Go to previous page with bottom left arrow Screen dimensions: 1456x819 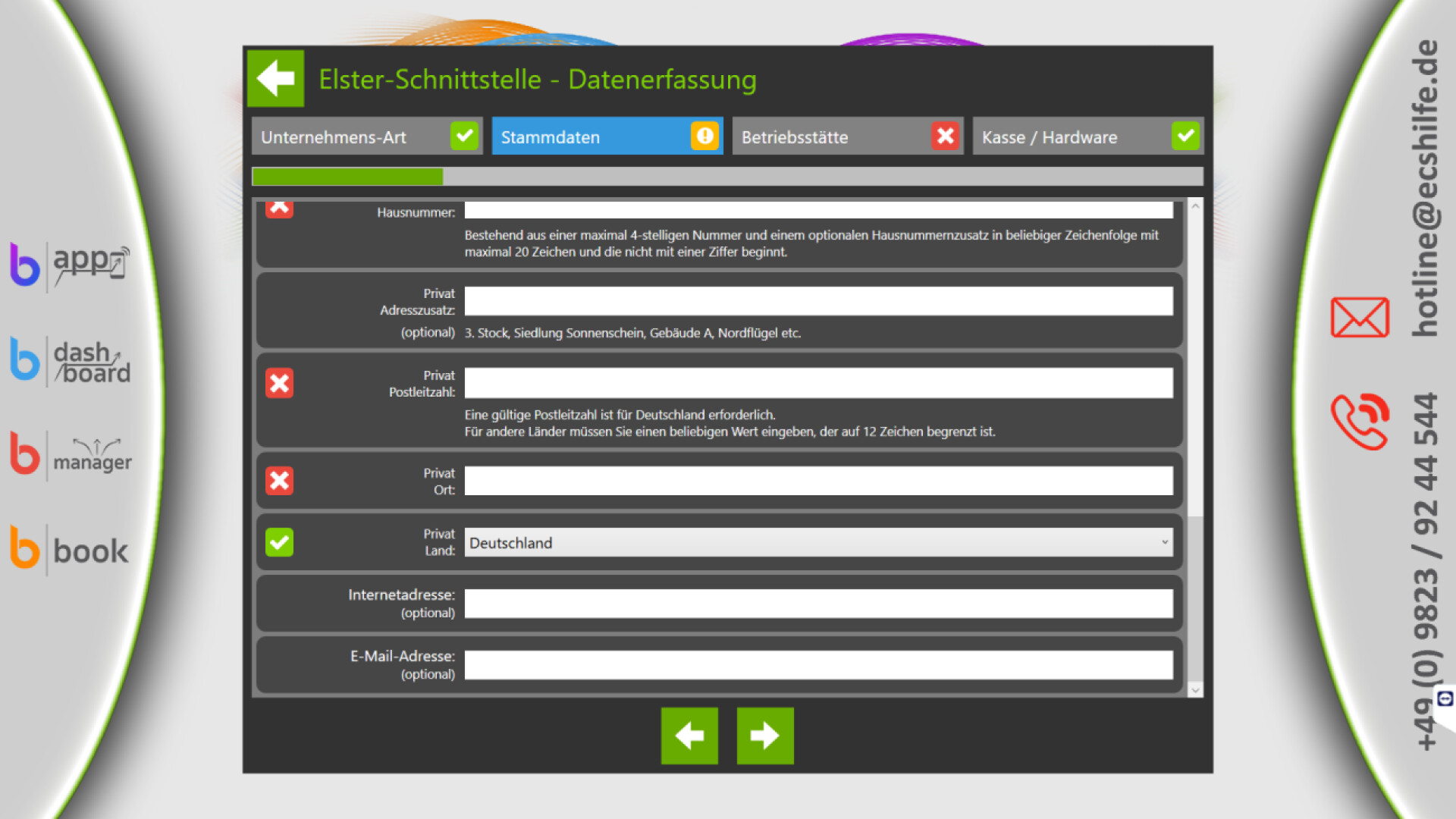point(689,736)
